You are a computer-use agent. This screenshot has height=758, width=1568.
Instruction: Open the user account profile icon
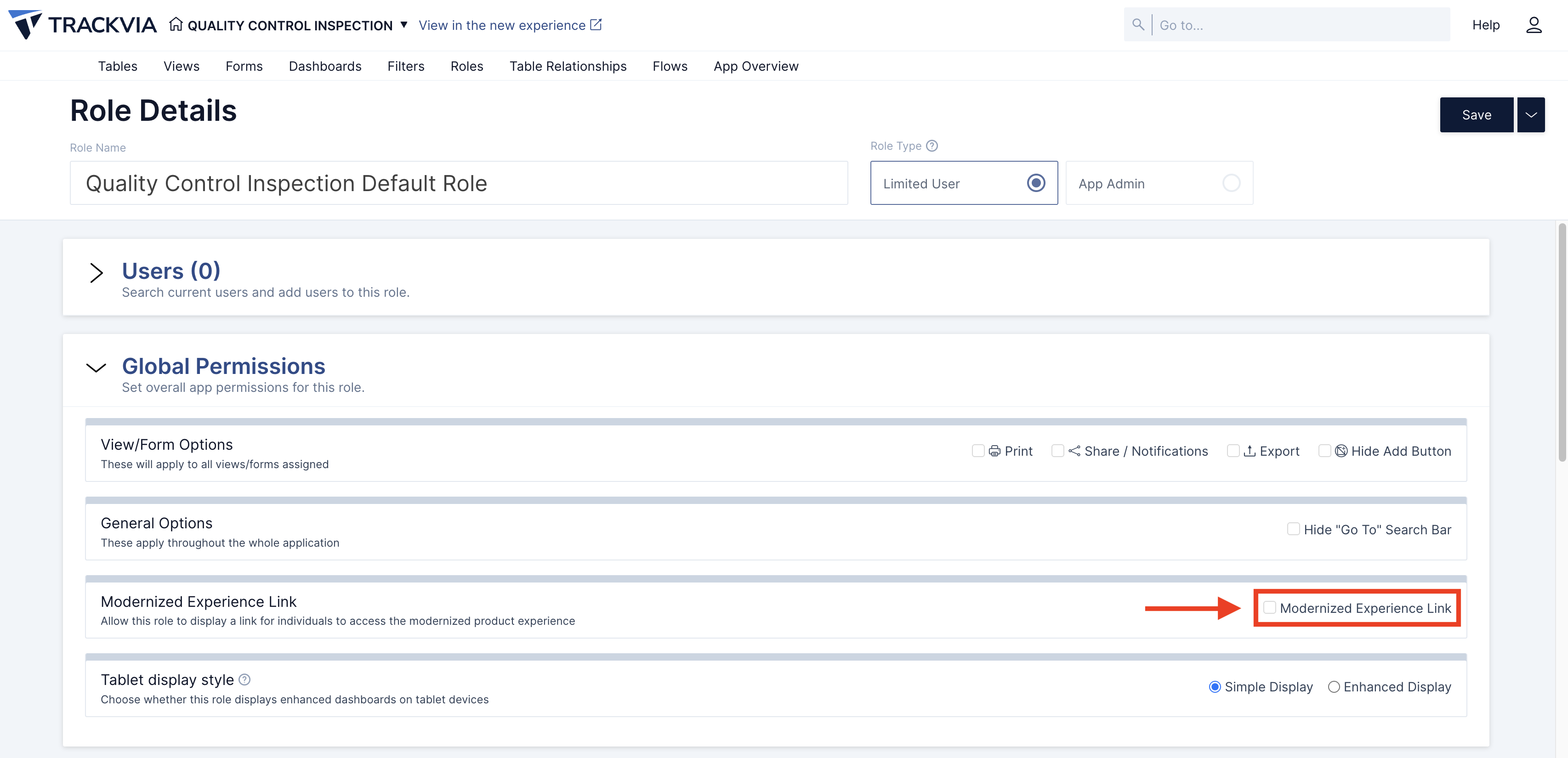[1534, 25]
